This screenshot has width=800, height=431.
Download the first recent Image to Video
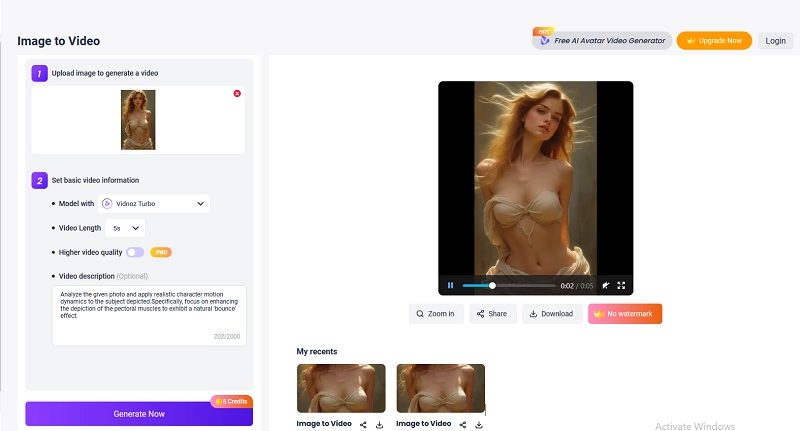379,424
